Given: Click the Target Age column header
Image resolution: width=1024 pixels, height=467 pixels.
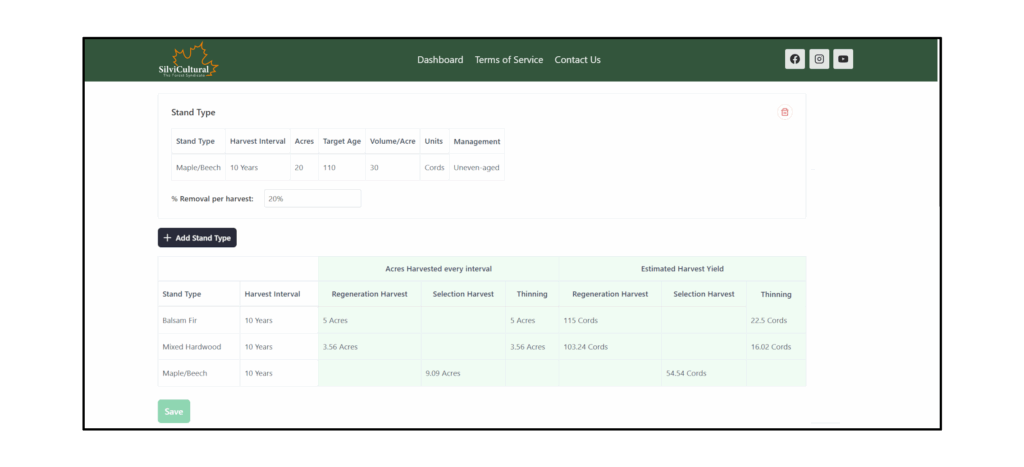Looking at the screenshot, I should click(341, 142).
